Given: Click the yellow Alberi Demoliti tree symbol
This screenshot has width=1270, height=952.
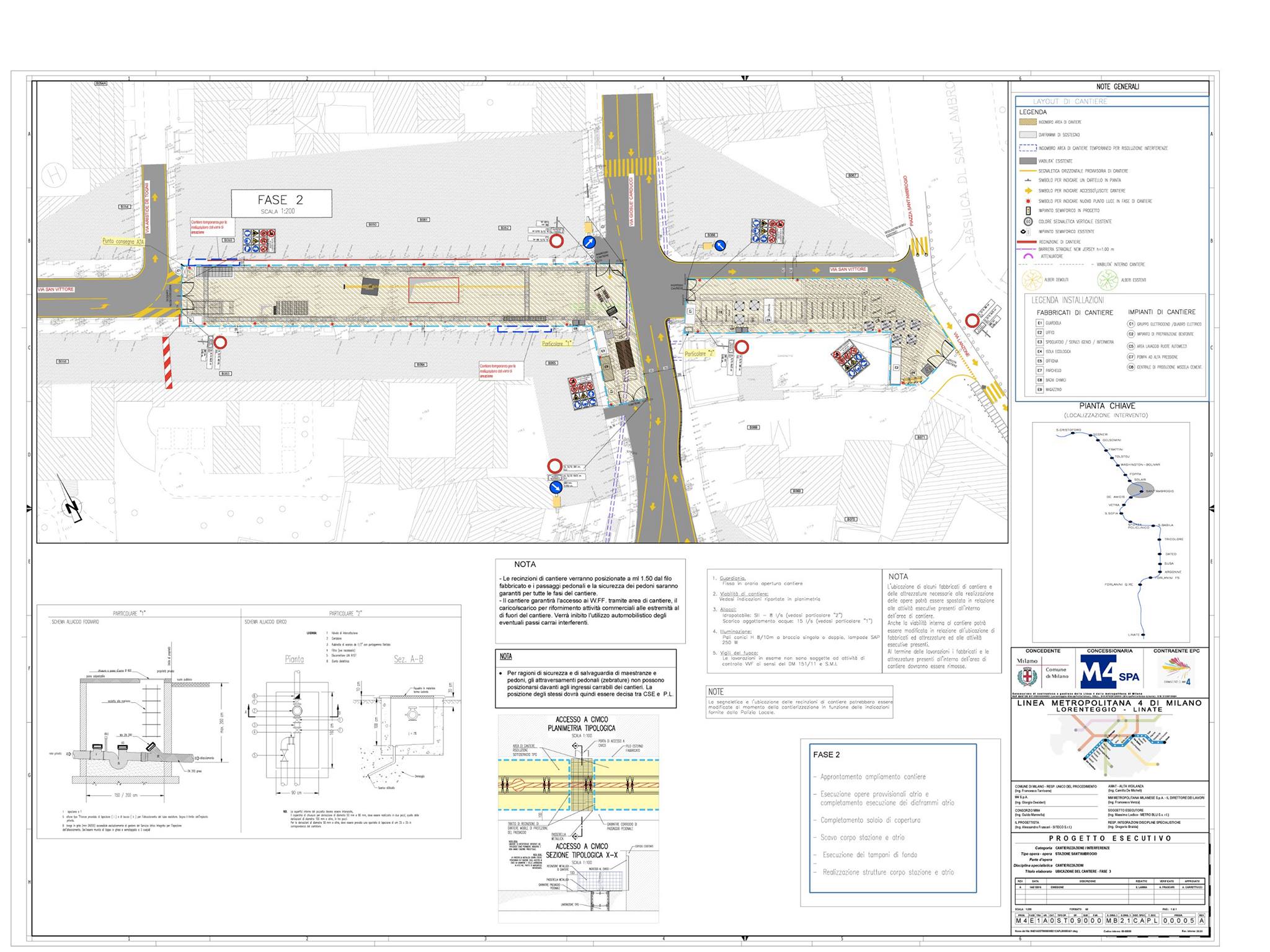Looking at the screenshot, I should pos(1032,280).
